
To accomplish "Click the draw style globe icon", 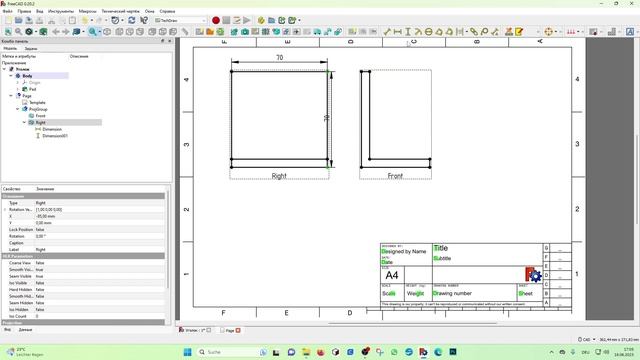I will [x=29, y=31].
